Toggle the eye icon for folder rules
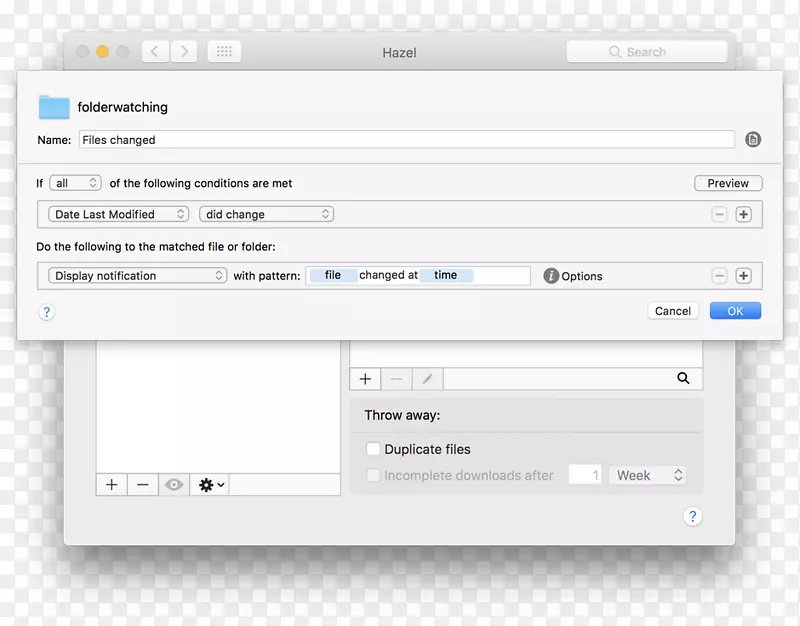This screenshot has width=800, height=626. (174, 485)
